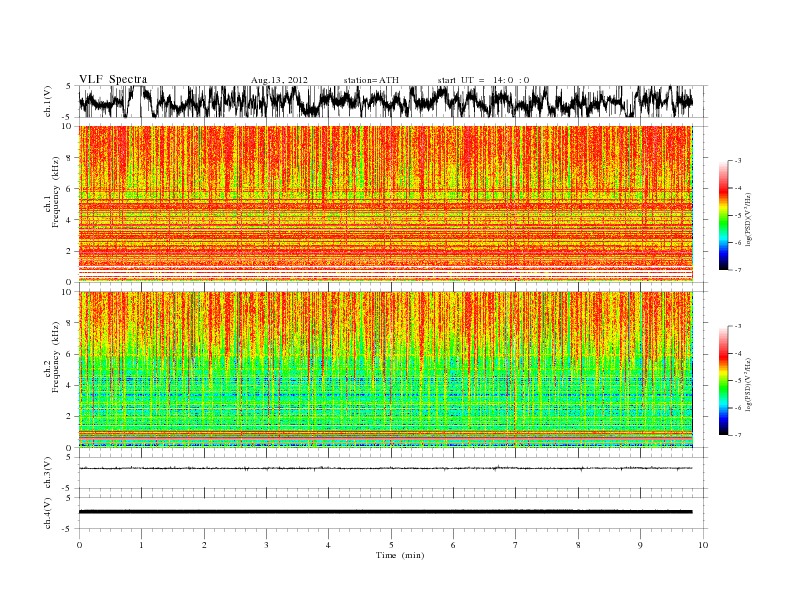Click time axis tick label "2"

(204, 545)
